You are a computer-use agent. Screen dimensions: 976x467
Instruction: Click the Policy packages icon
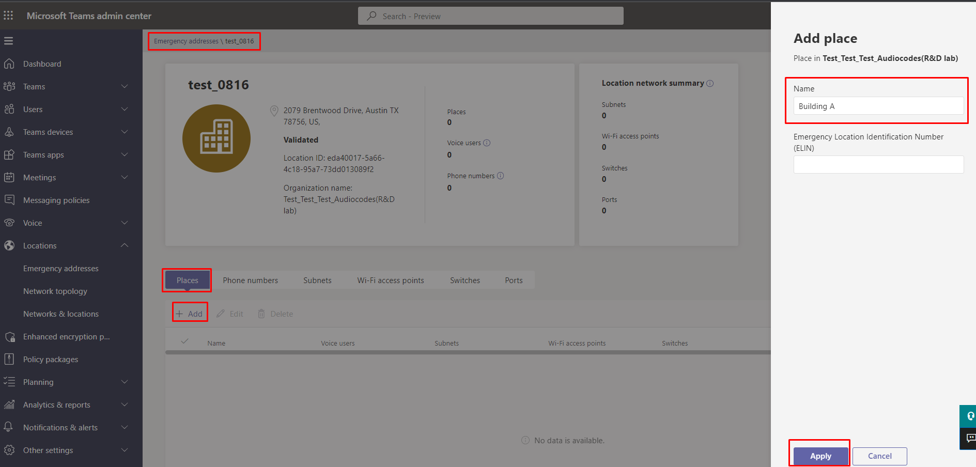tap(9, 359)
